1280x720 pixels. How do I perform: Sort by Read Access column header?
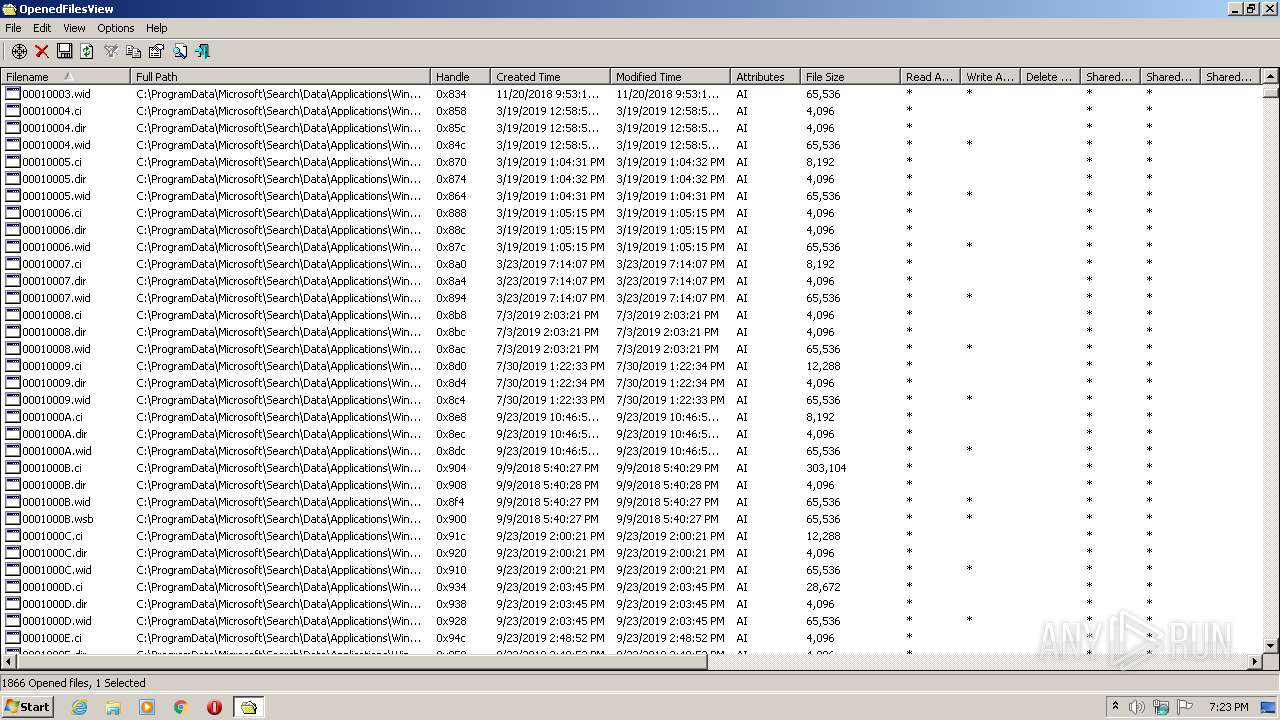point(930,76)
